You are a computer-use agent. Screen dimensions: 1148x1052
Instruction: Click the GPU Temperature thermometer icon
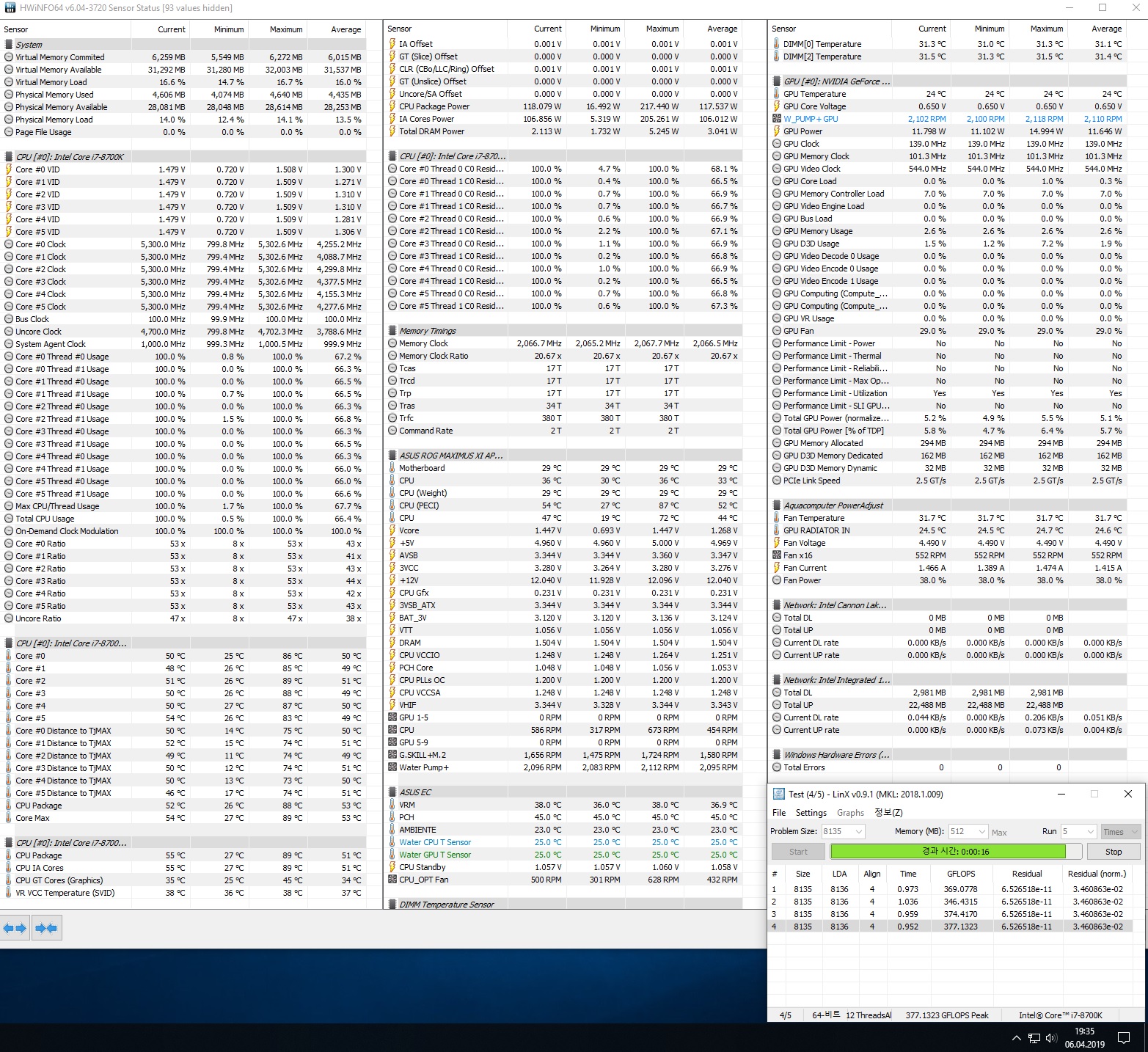(x=777, y=94)
